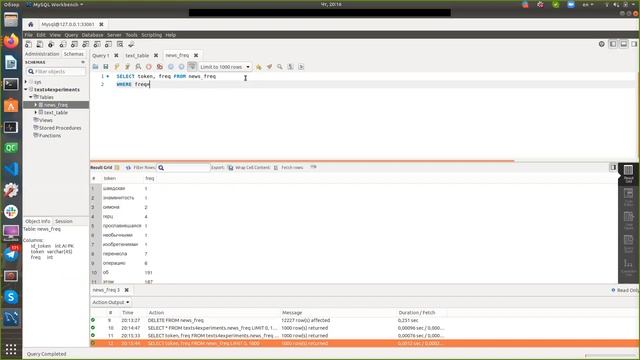Collapse texts4experiments schema
This screenshot has width=640, height=360.
[x=26, y=89]
